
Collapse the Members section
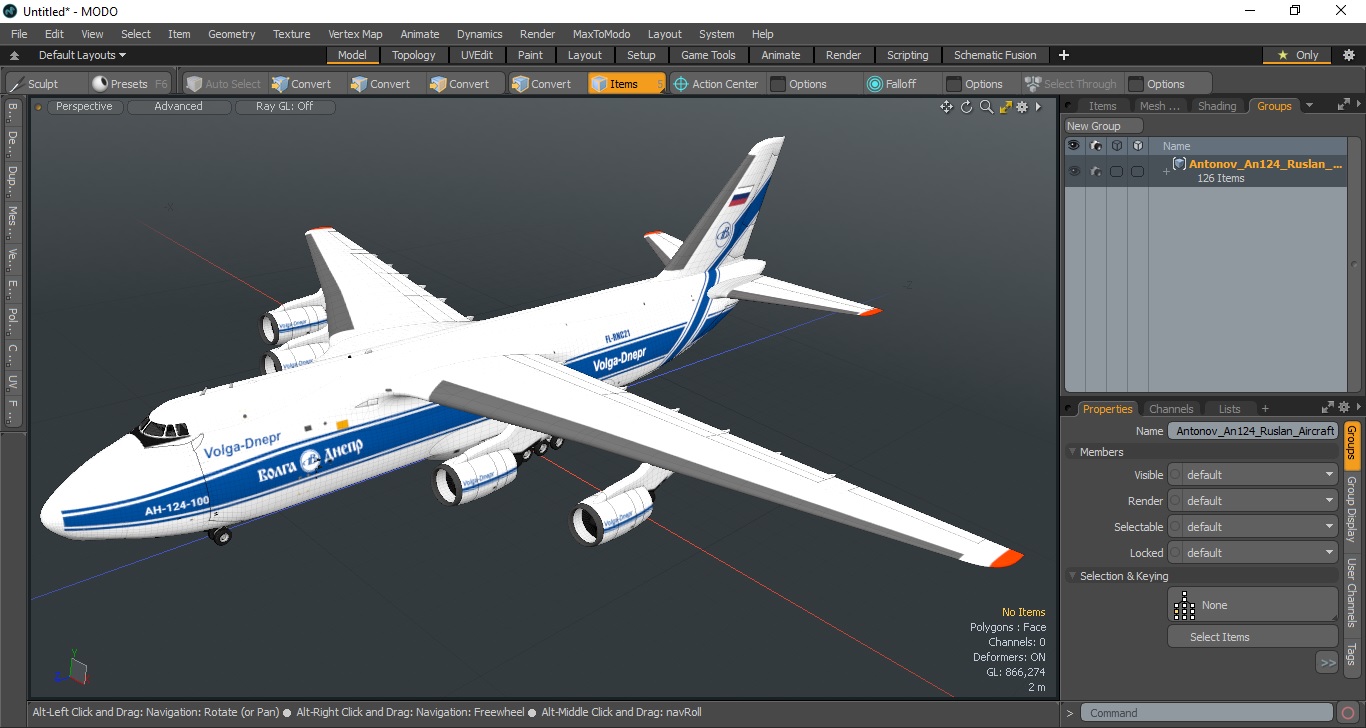tap(1072, 452)
